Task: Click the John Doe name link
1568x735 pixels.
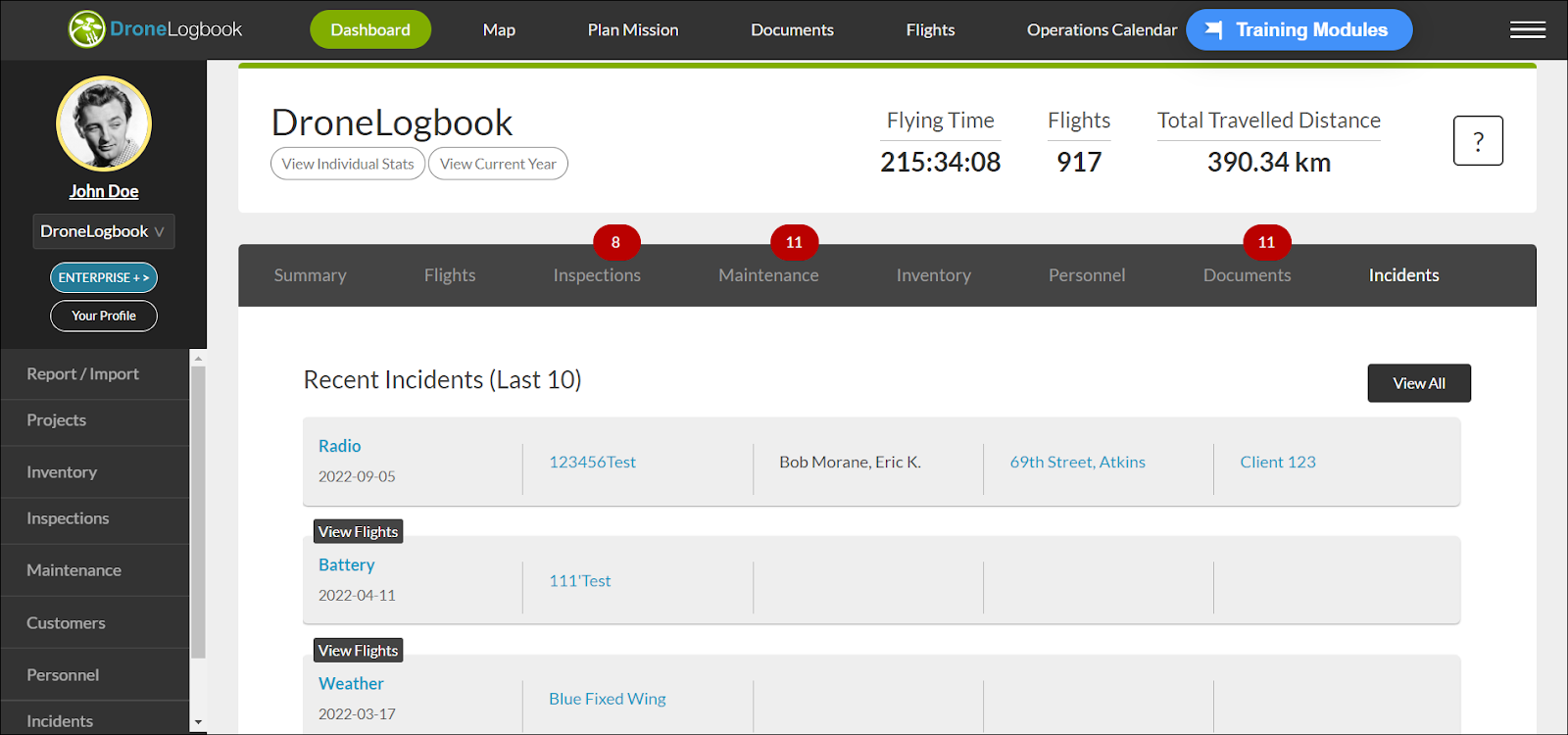Action: (104, 191)
